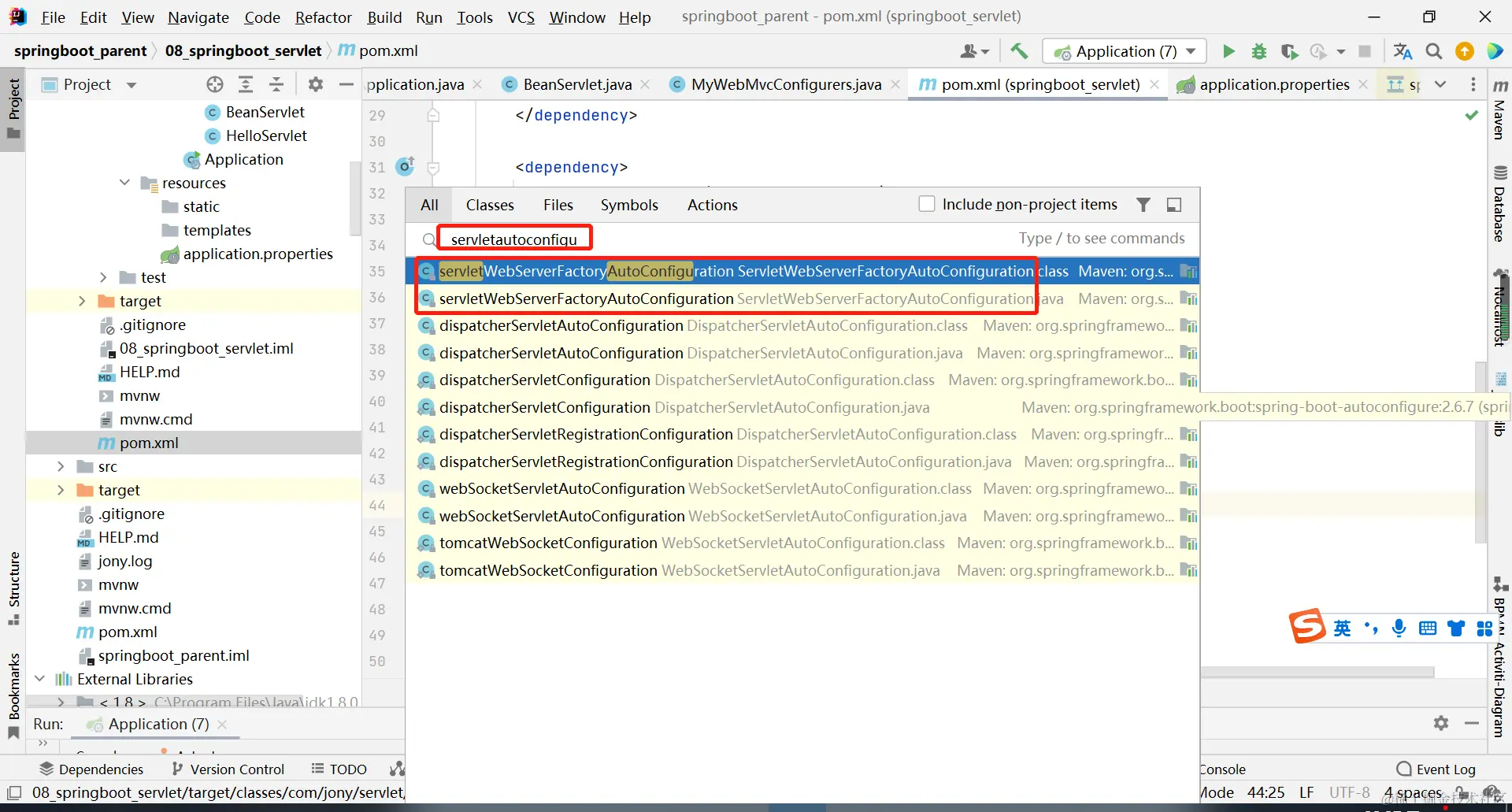Open profiler run dropdown arrow
The height and width of the screenshot is (812, 1512).
pos(1341,52)
